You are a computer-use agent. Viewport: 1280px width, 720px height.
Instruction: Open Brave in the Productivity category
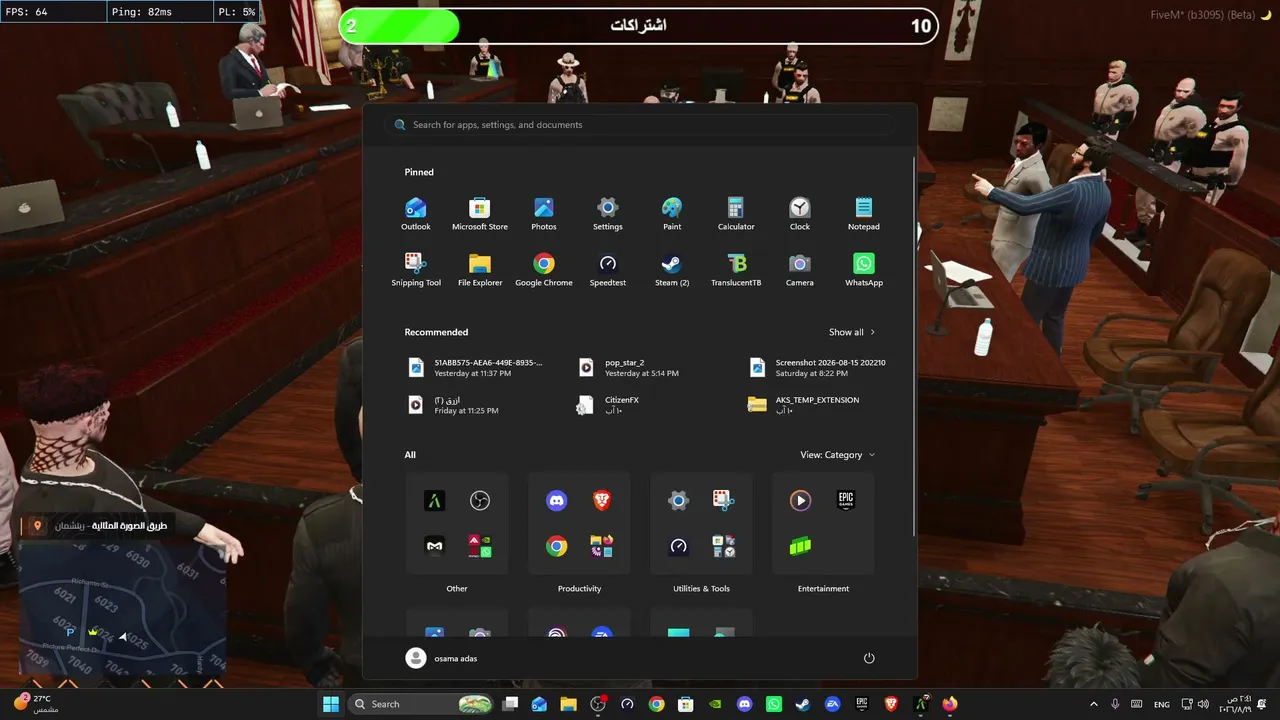(602, 501)
